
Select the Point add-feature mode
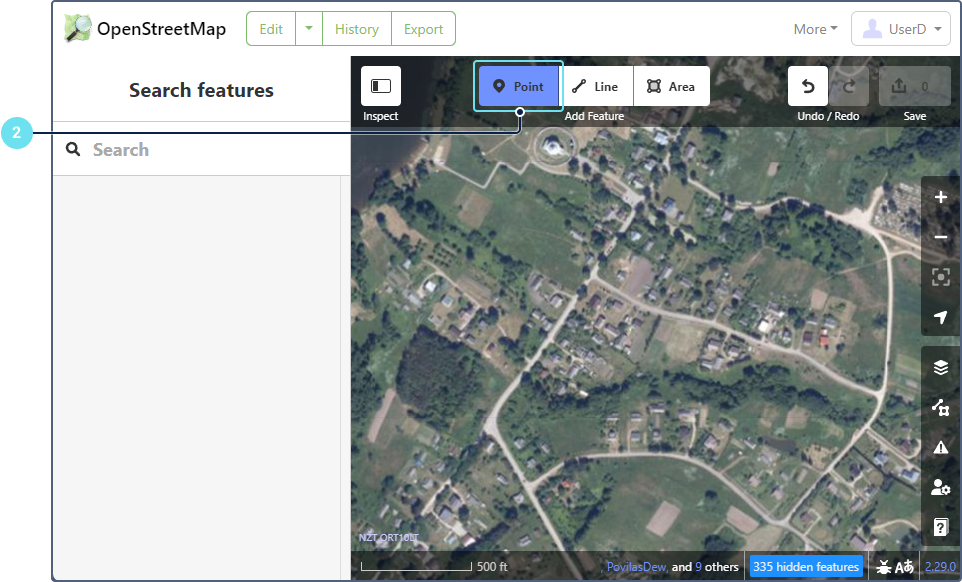[x=519, y=86]
